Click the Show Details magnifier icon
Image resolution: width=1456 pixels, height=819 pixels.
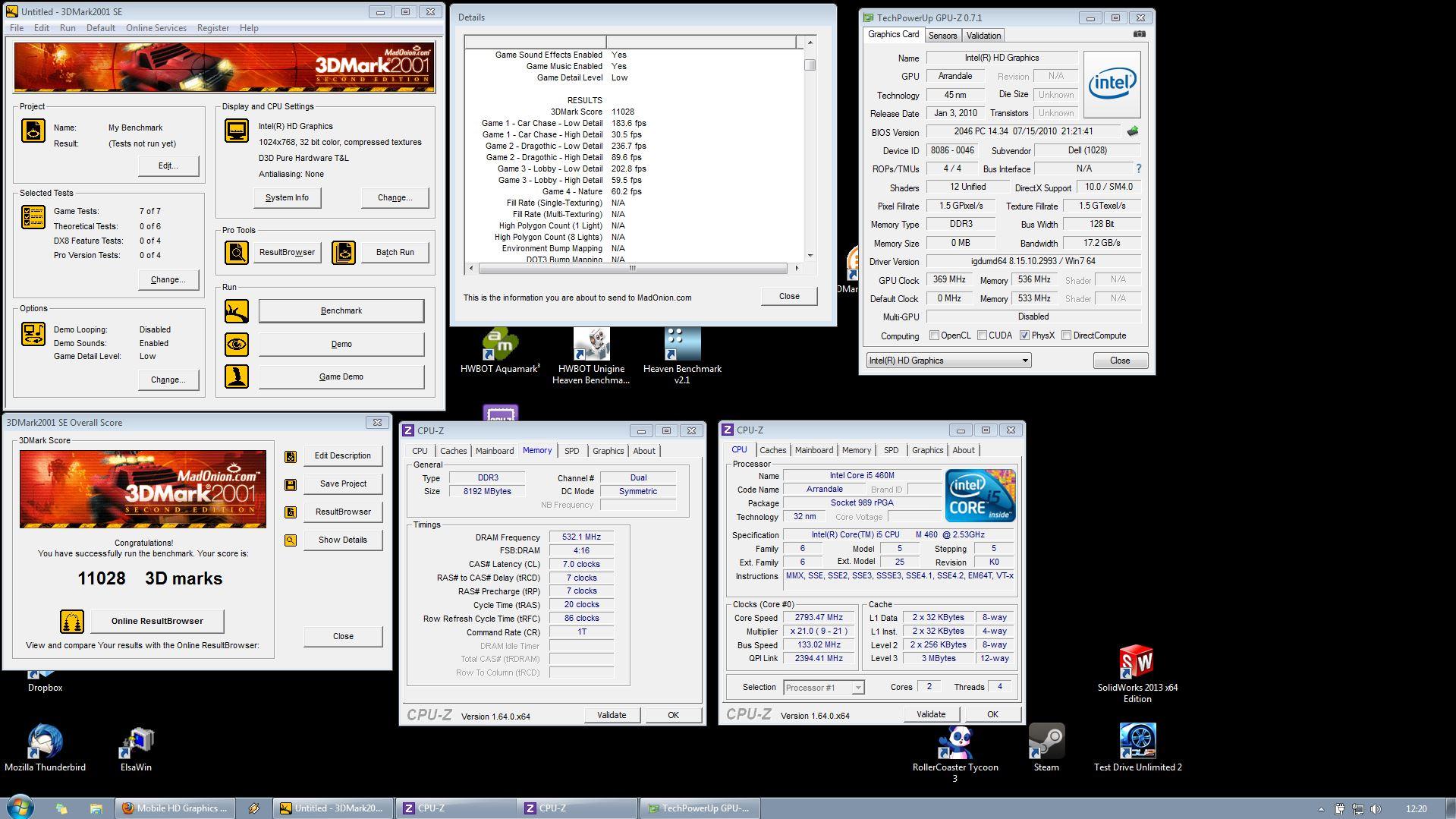(290, 540)
